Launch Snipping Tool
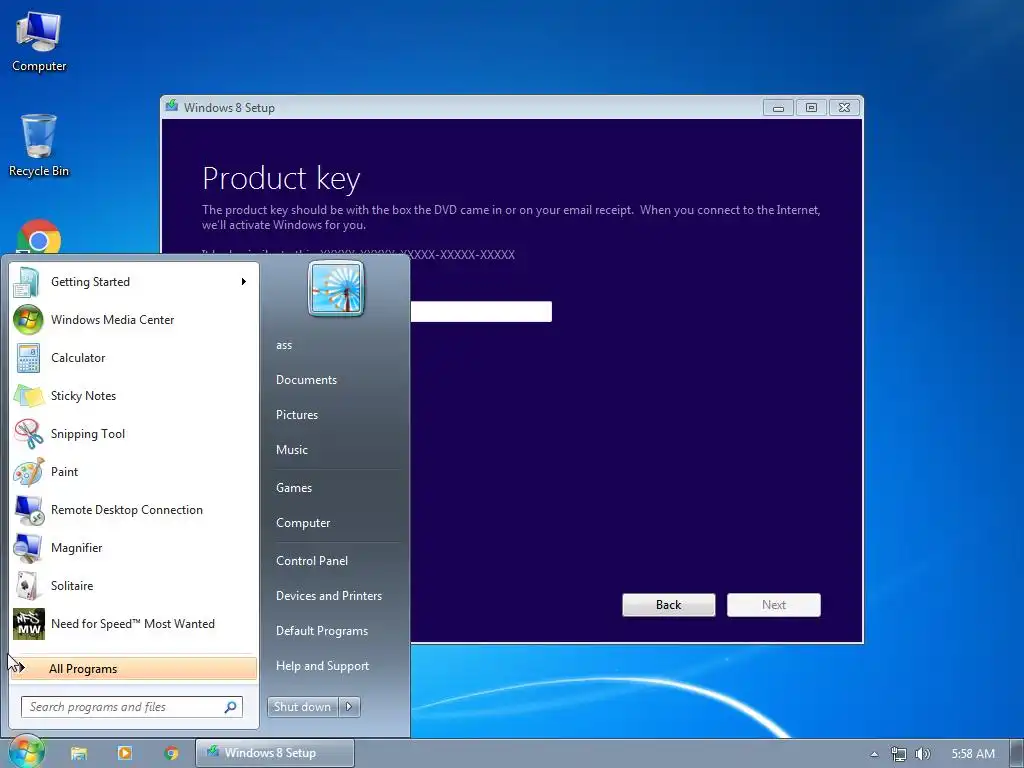The image size is (1024, 768). [134, 434]
